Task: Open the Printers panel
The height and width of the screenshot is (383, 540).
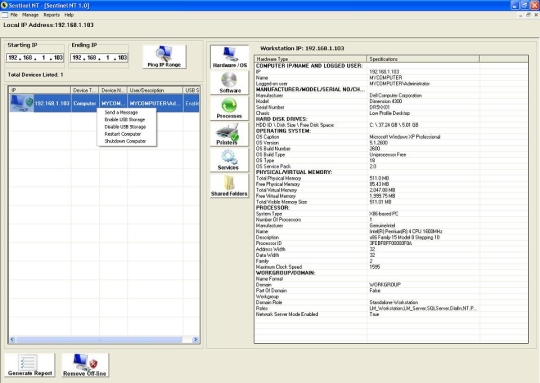Action: pos(229,134)
